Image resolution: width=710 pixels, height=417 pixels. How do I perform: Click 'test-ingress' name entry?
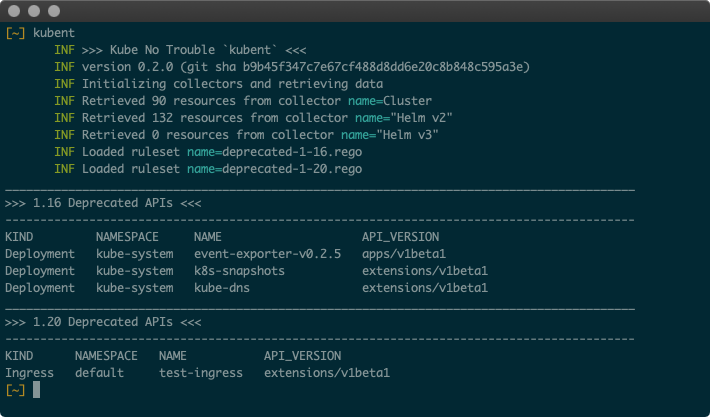point(201,373)
